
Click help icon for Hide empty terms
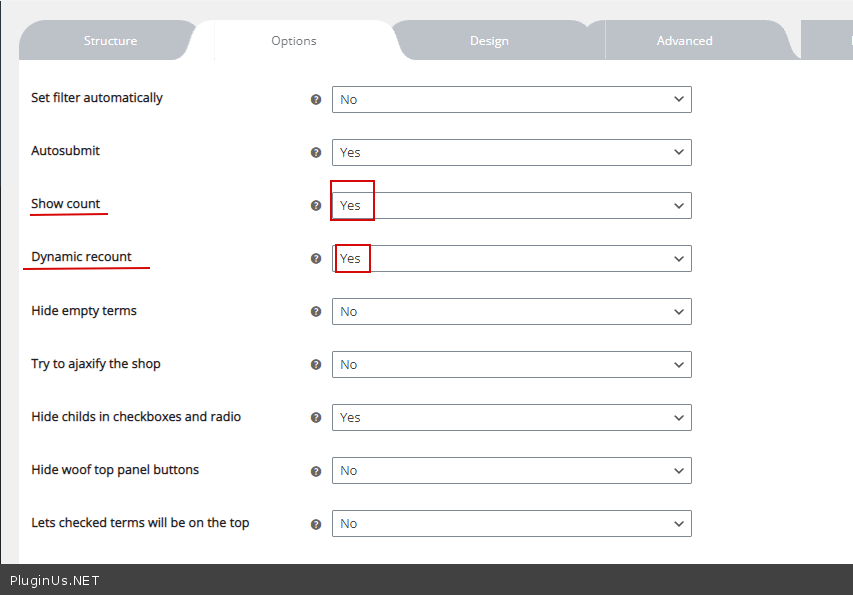[x=316, y=312]
